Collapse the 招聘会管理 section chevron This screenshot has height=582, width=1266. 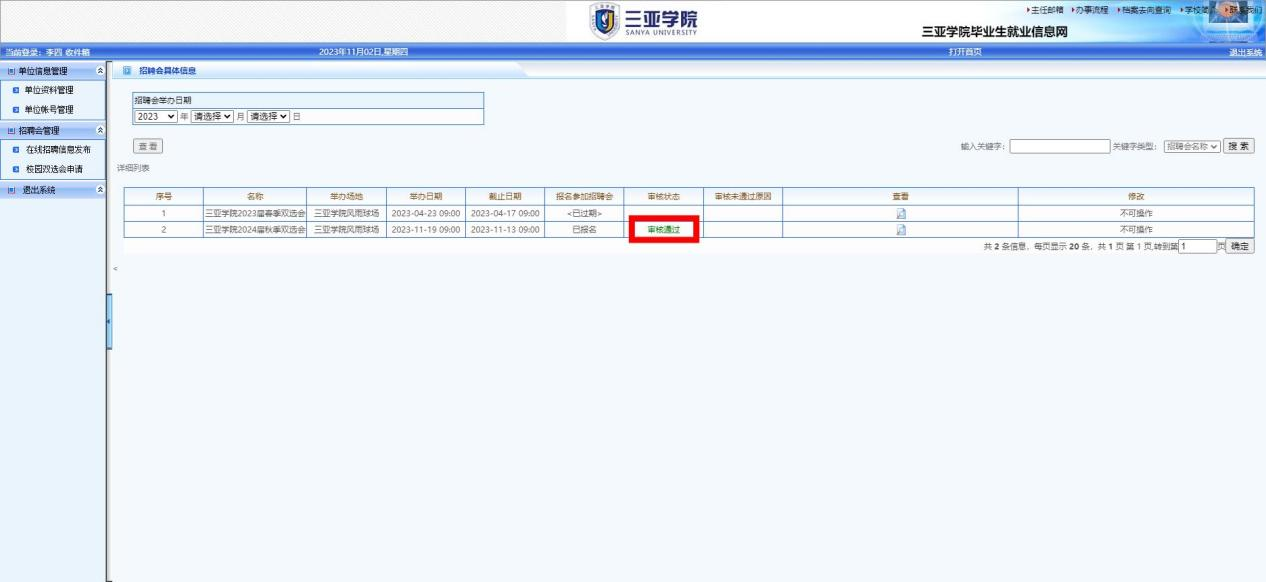point(99,130)
